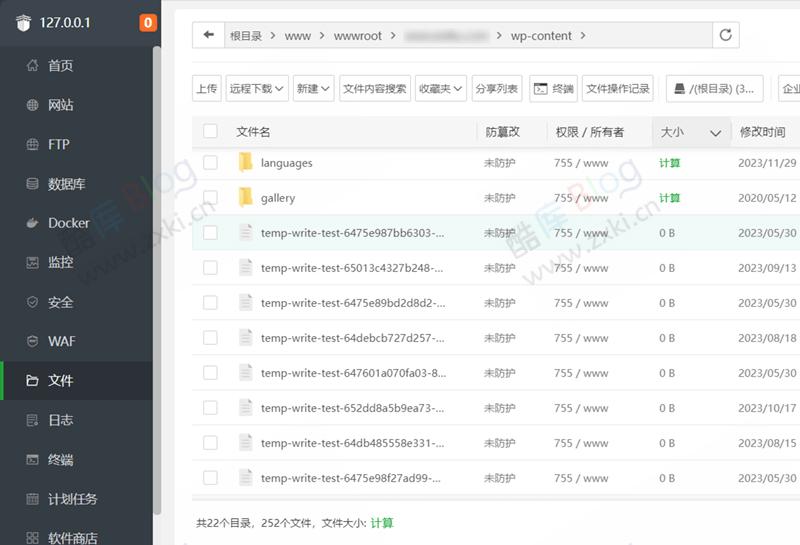Click the 日志 logs icon in sidebar

32,420
